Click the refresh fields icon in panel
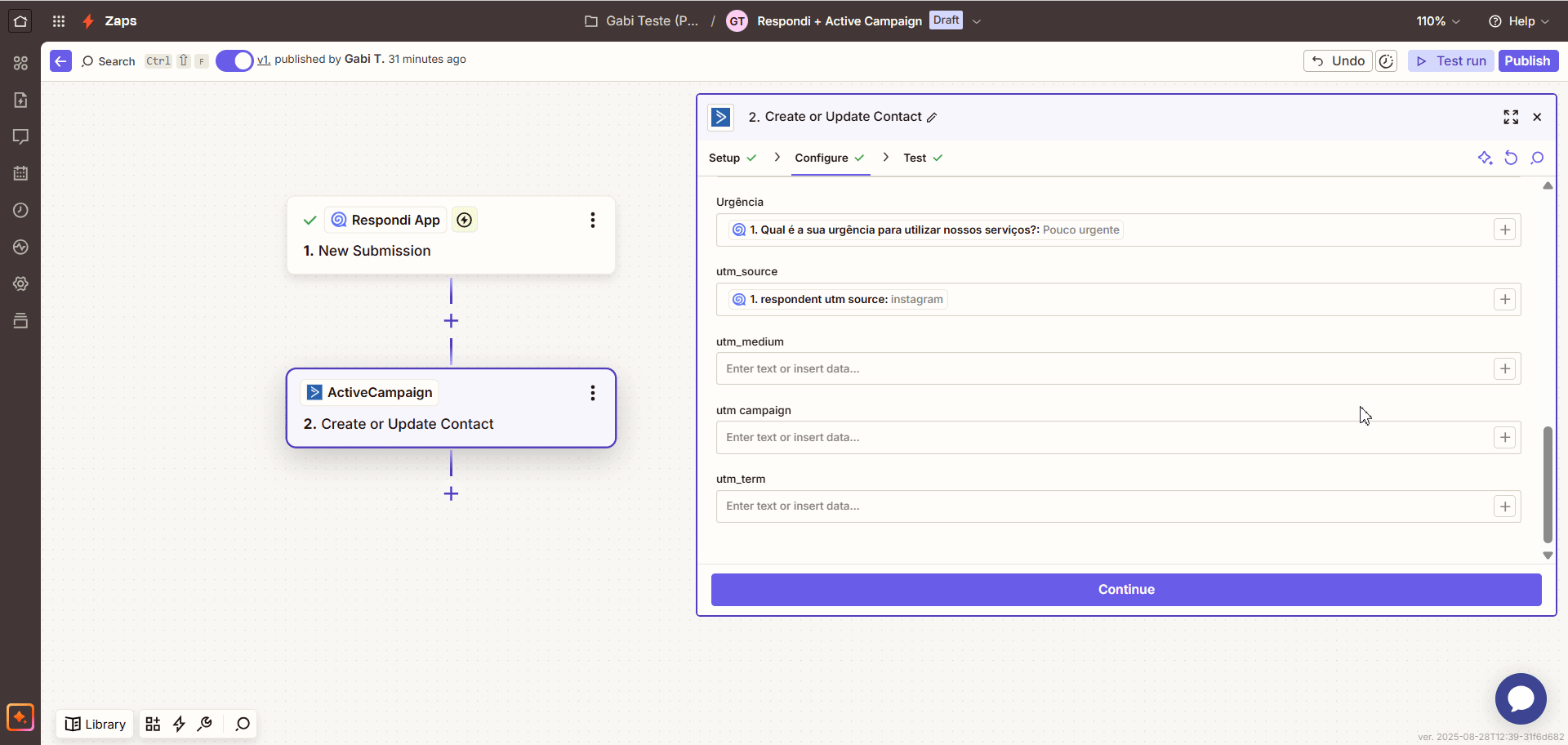 tap(1511, 158)
